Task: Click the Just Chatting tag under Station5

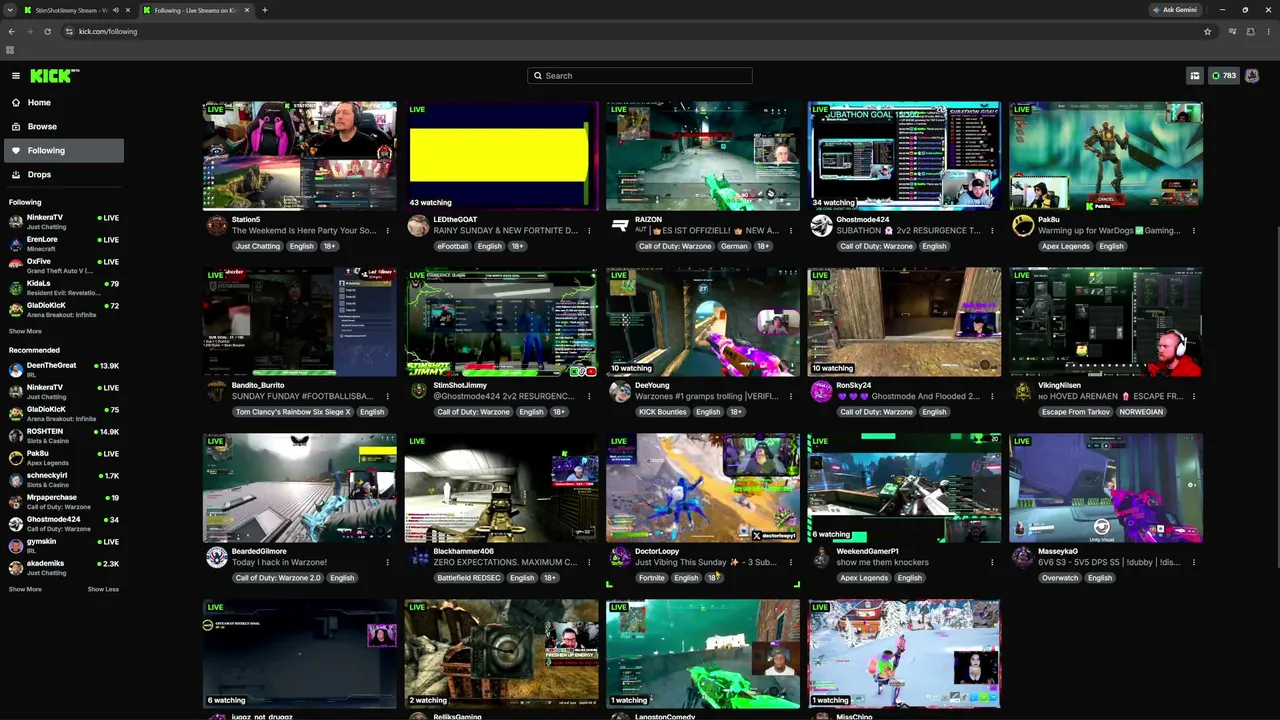Action: click(x=258, y=246)
